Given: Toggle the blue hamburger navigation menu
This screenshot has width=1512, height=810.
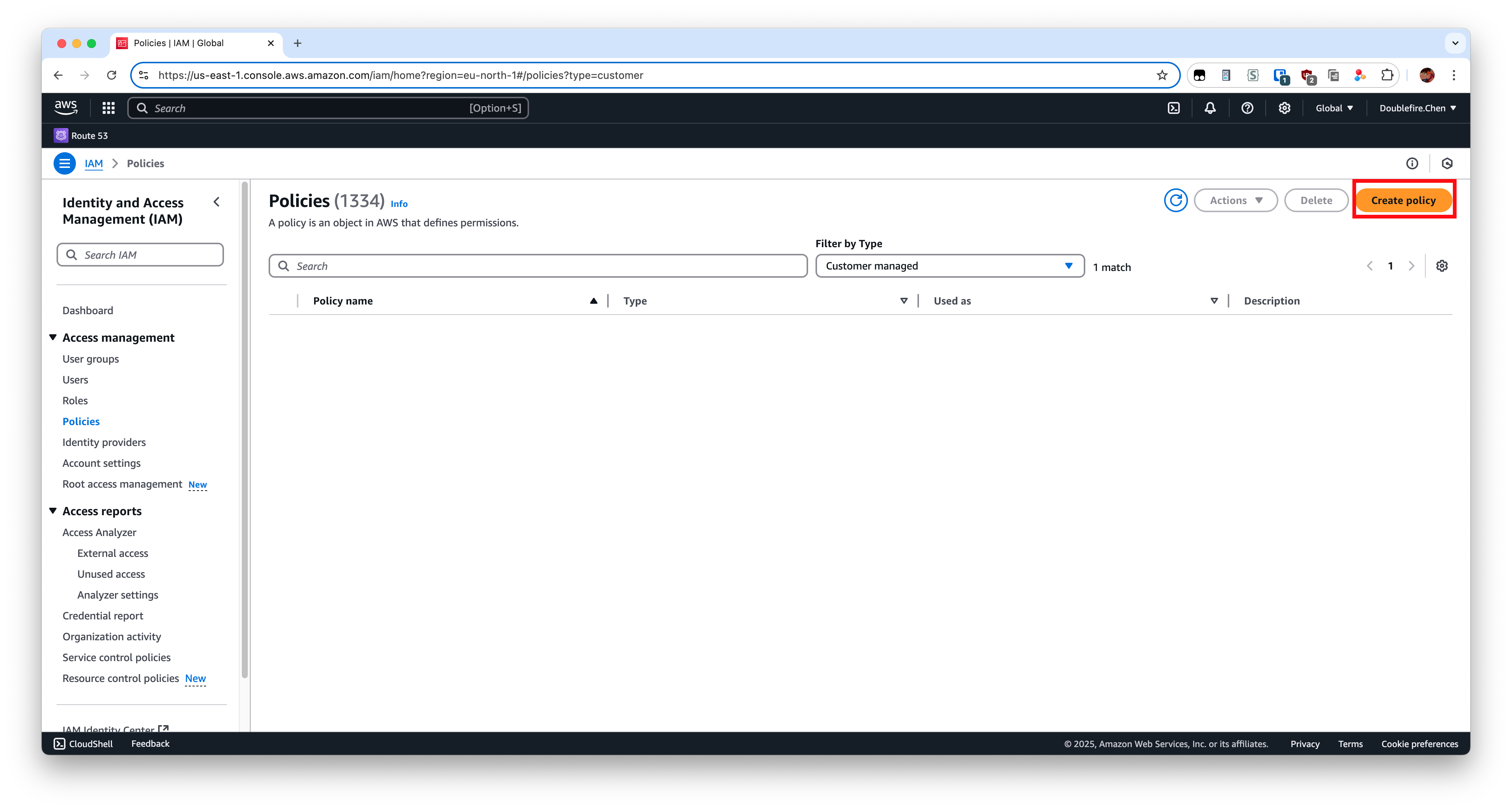Looking at the screenshot, I should pos(65,163).
